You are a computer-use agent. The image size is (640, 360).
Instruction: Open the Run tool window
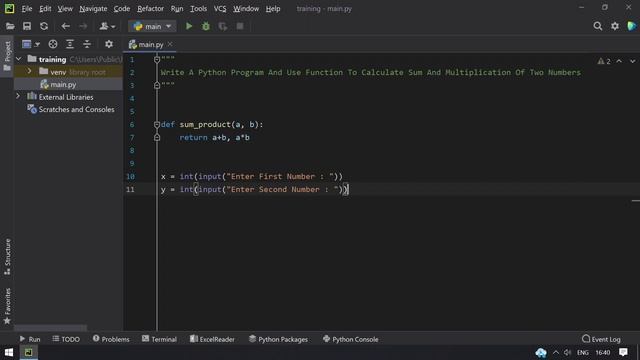pyautogui.click(x=30, y=339)
